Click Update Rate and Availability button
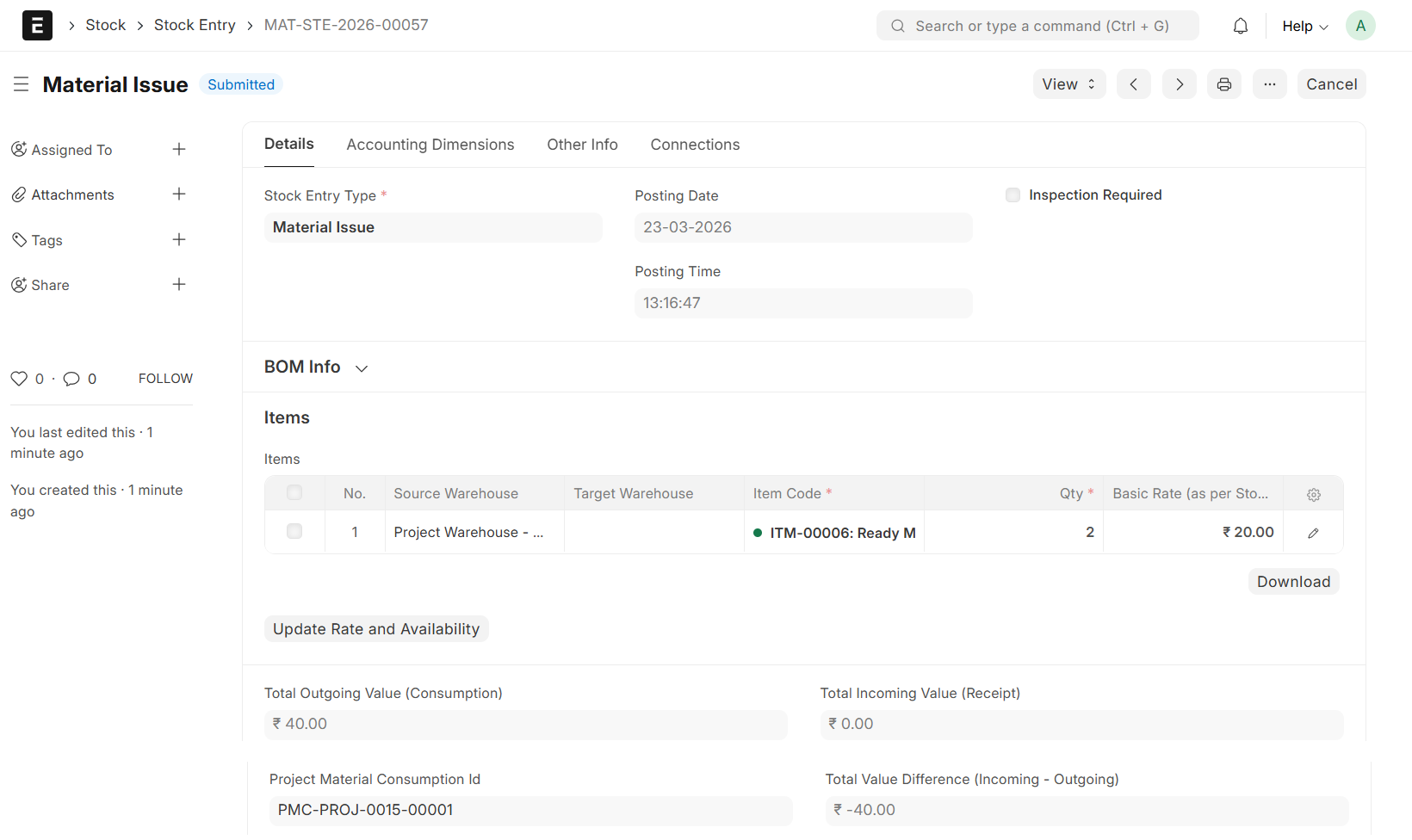The width and height of the screenshot is (1412, 840). click(x=375, y=629)
